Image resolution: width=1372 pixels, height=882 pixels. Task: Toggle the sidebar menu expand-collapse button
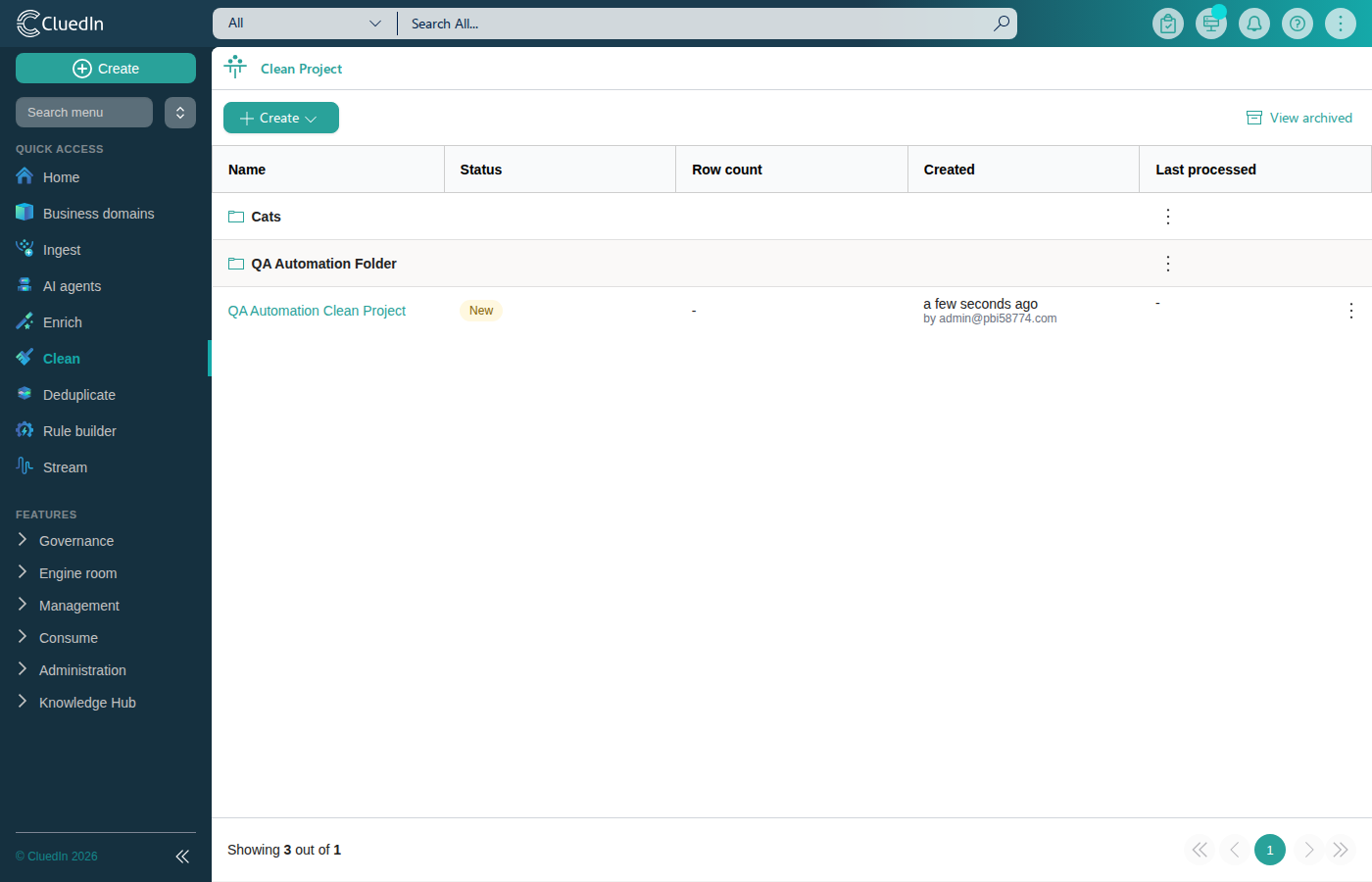coord(180,113)
